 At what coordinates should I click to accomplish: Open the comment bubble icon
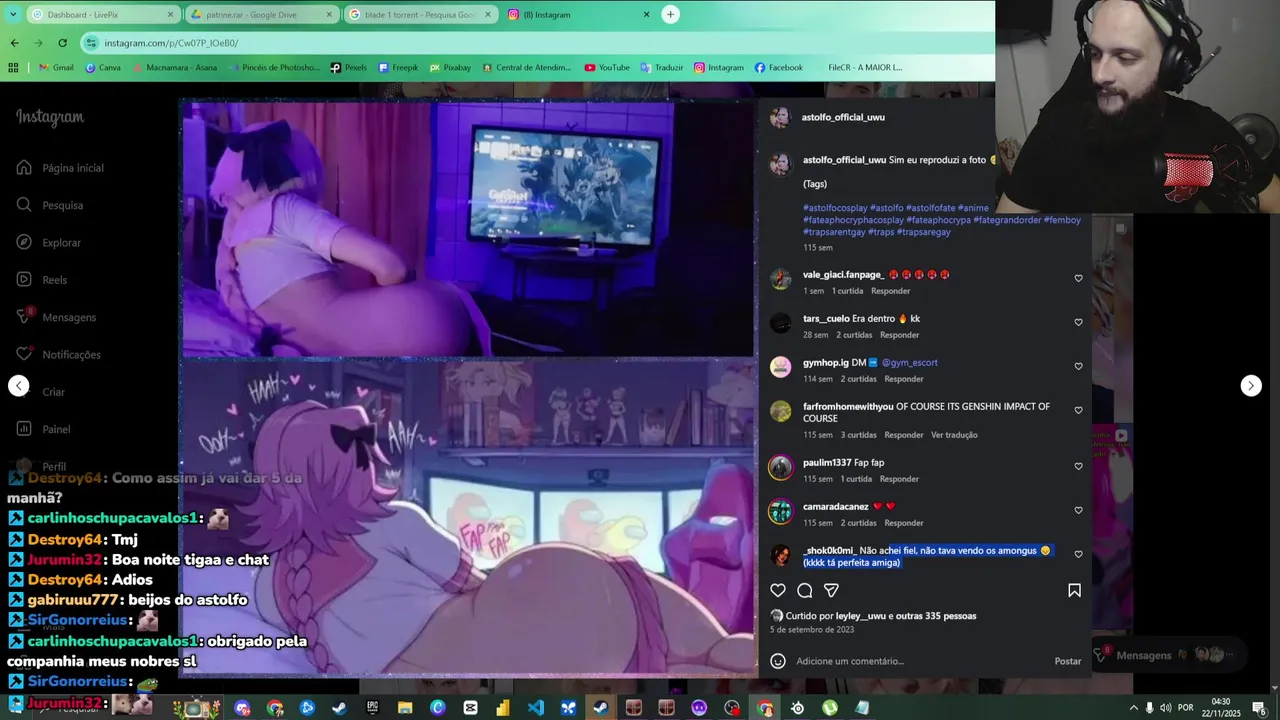tap(804, 590)
